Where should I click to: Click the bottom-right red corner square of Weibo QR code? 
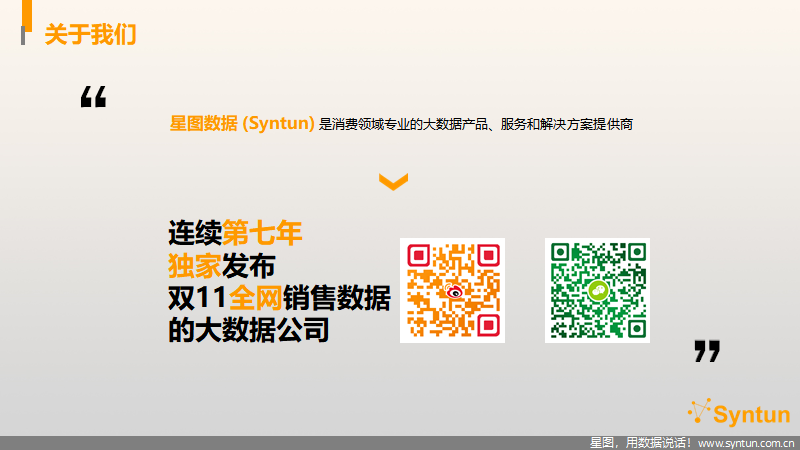click(489, 327)
